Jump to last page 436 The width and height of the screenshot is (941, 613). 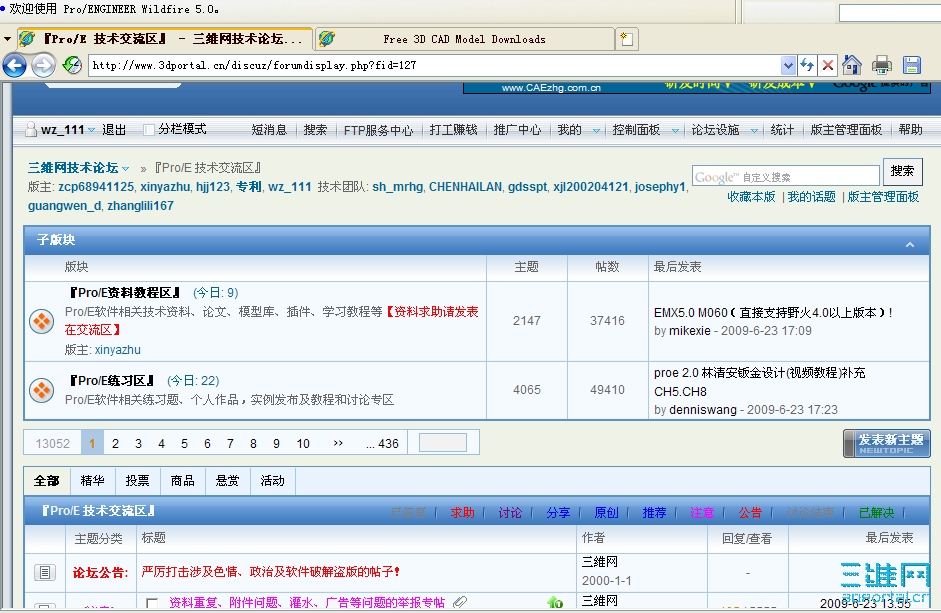(x=382, y=443)
